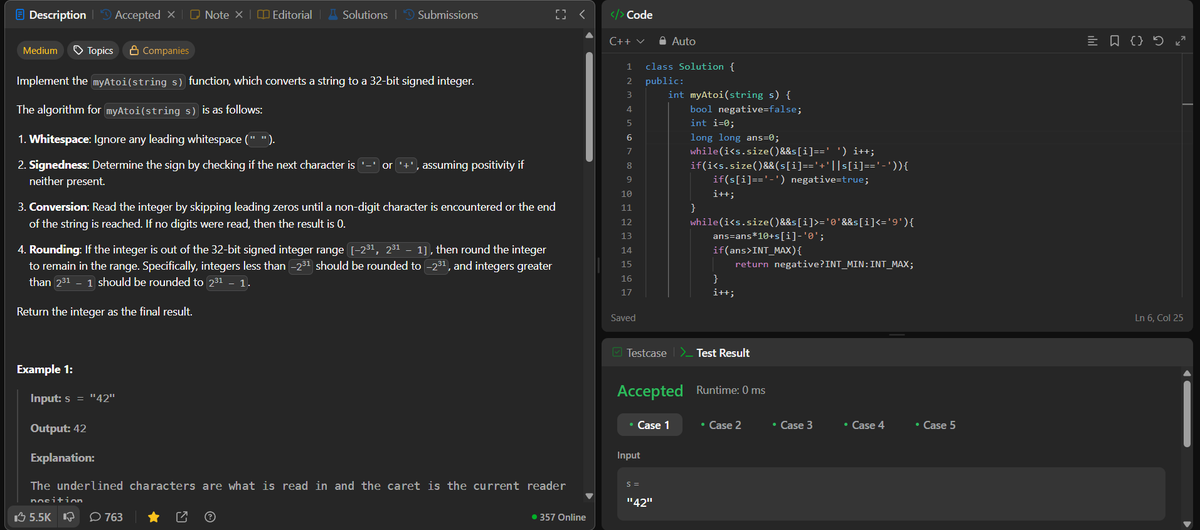Viewport: 1200px width, 530px height.
Task: Click the inline 'myAtoi(string s)' code in first sentence
Action: tap(138, 80)
